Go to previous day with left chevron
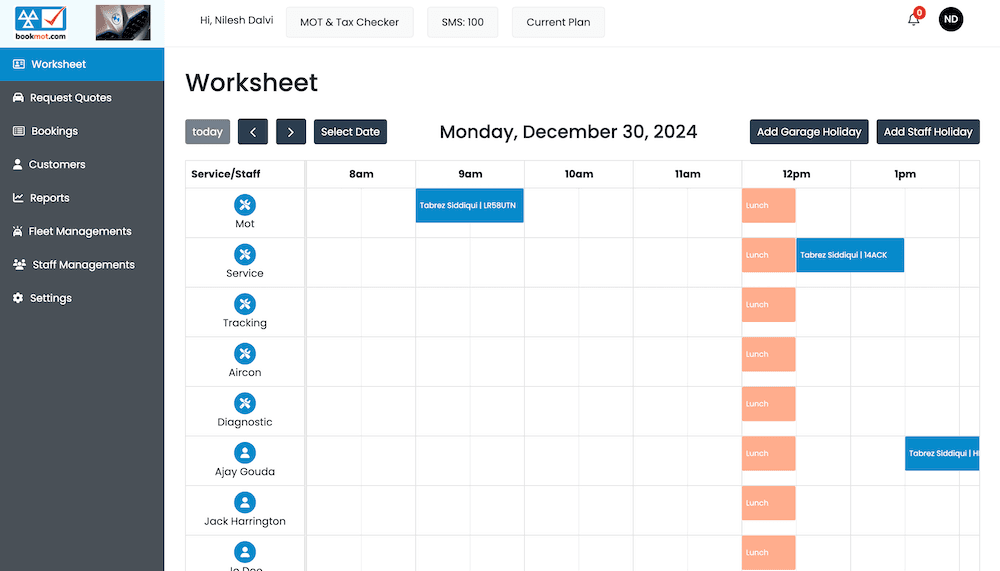Viewport: 1000px width, 571px height. click(x=253, y=132)
